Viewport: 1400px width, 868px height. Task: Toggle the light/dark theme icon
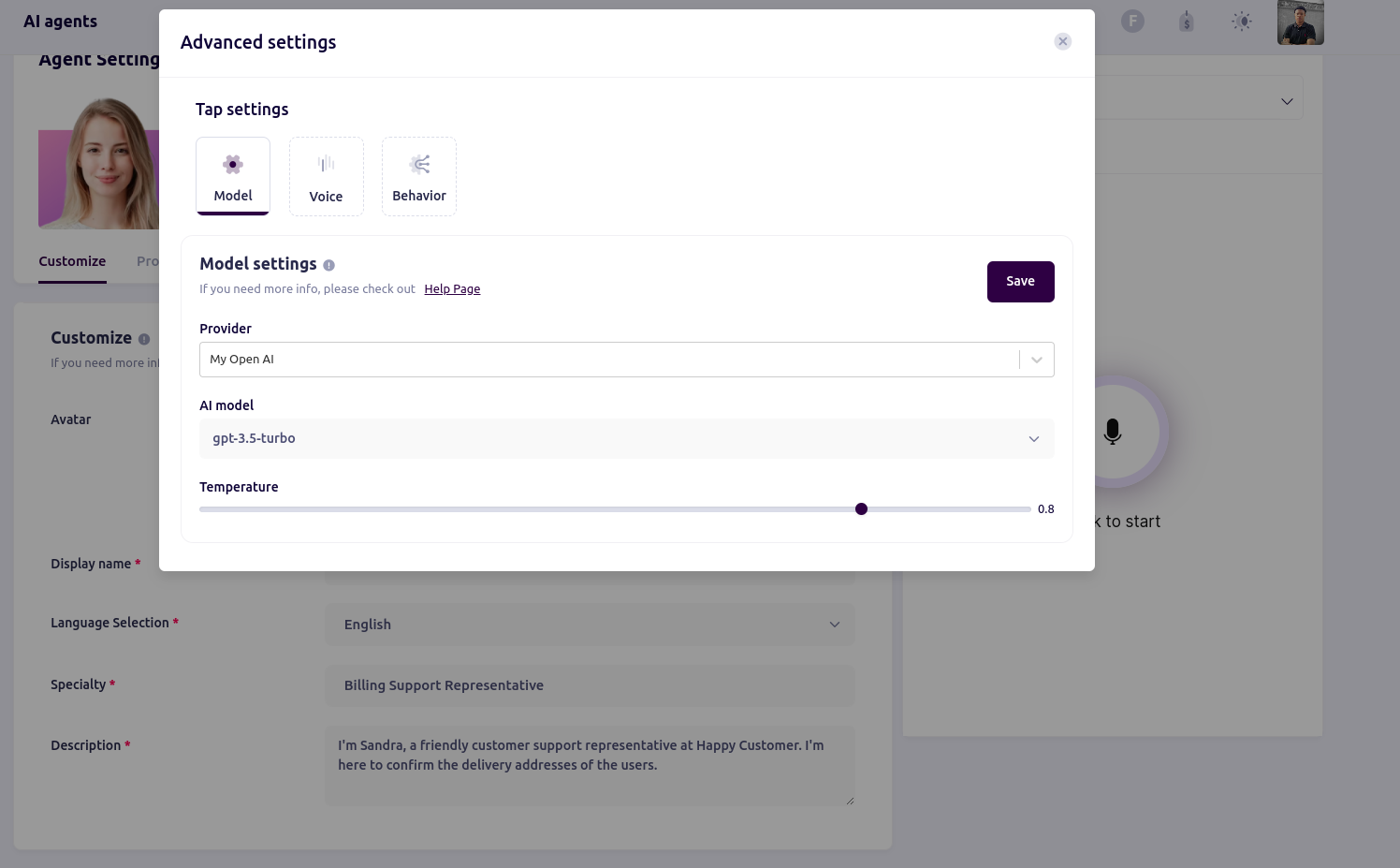point(1241,22)
